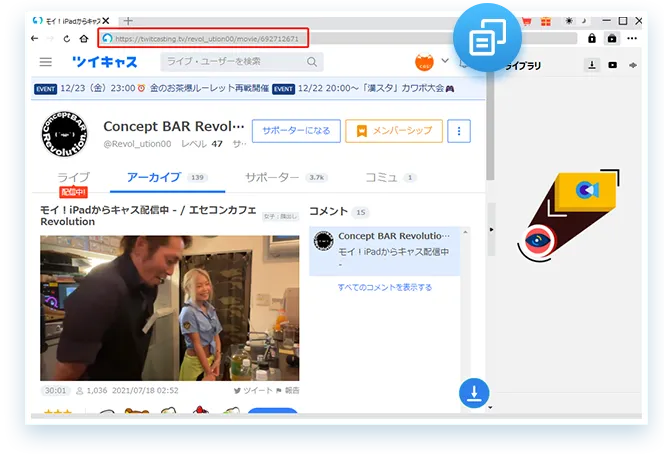The height and width of the screenshot is (463, 664).
Task: Open the red shopping cart icon
Action: click(x=526, y=21)
